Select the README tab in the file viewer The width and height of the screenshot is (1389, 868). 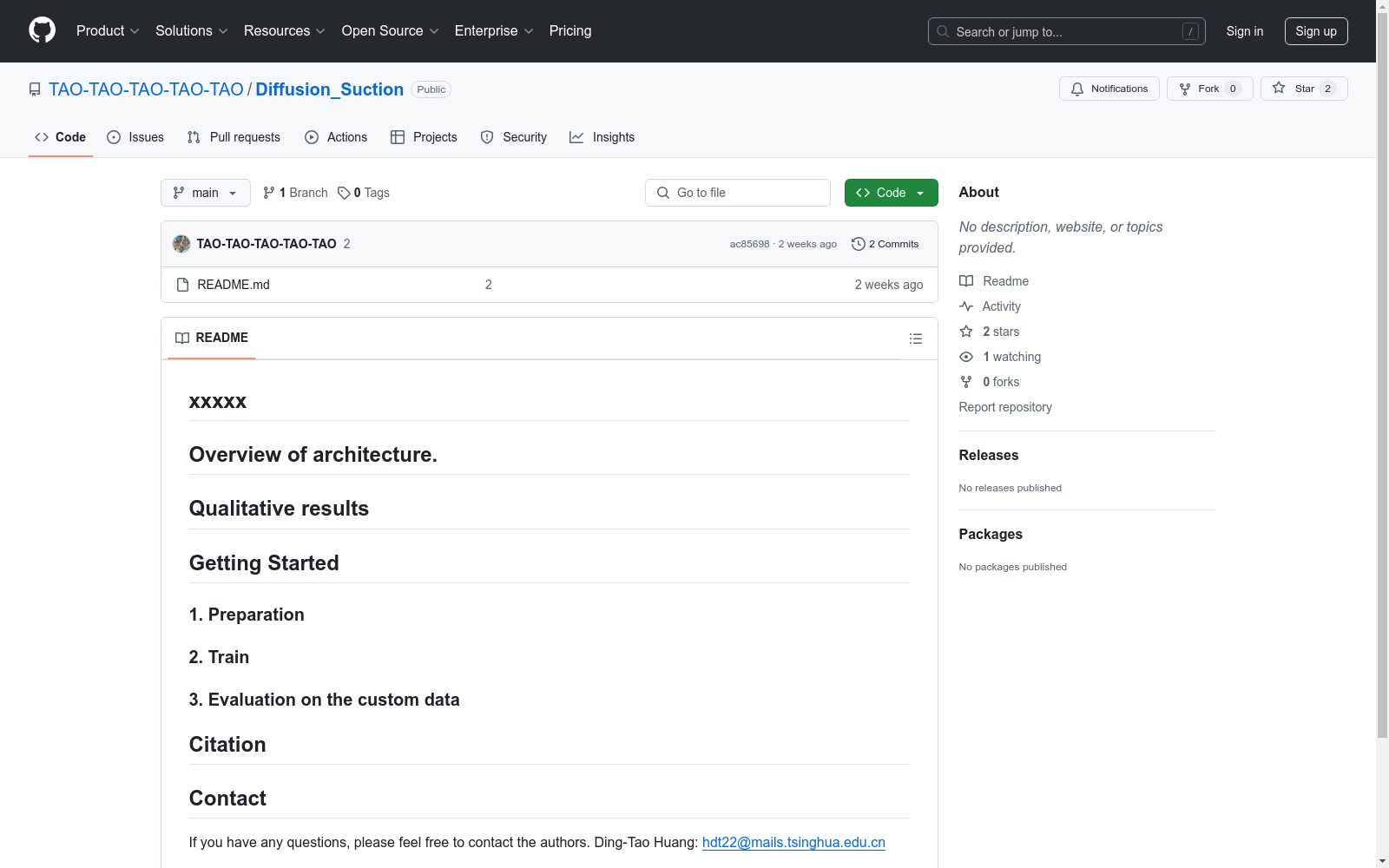[x=212, y=338]
